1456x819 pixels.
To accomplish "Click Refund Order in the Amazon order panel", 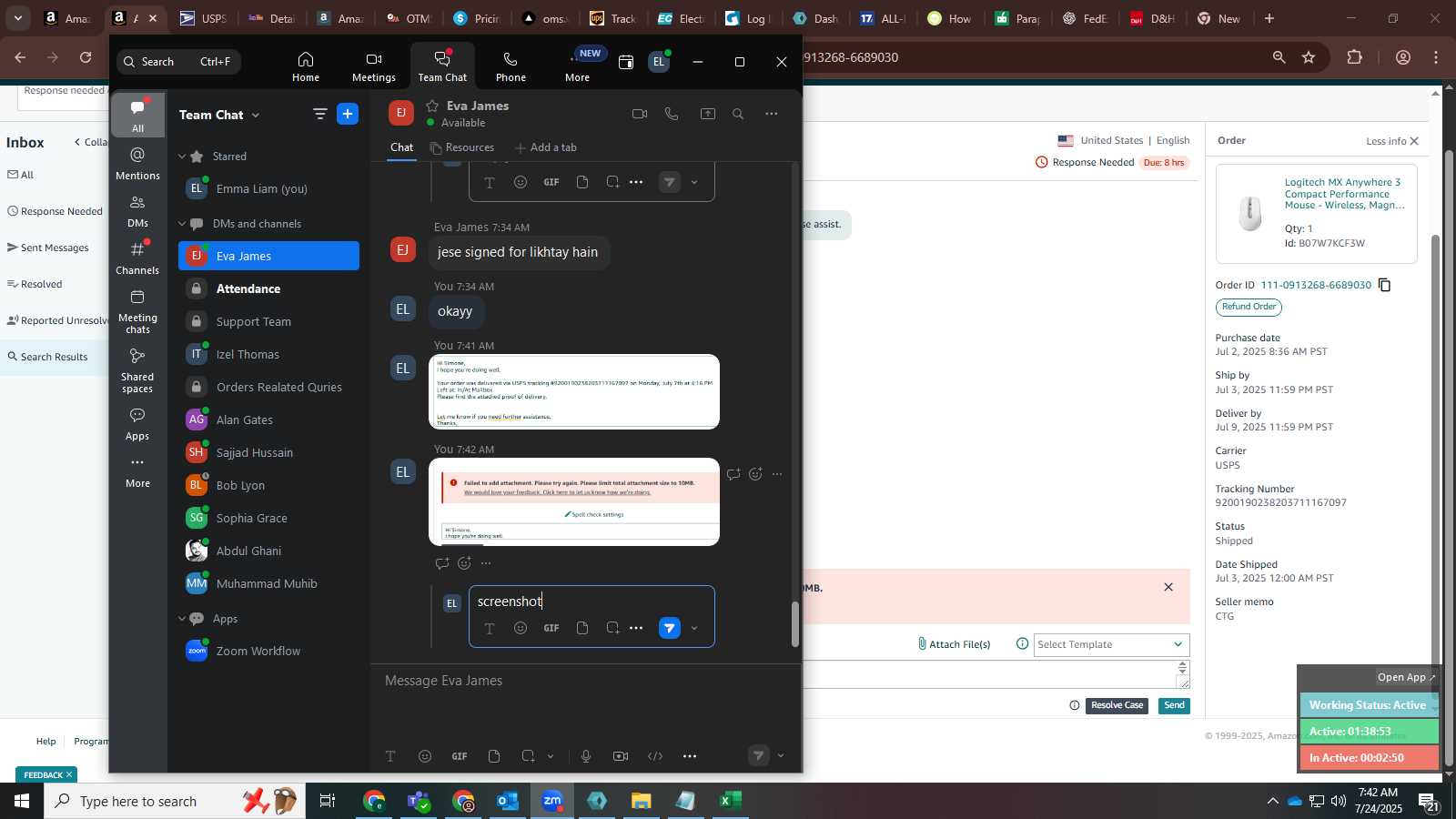I will pos(1249,307).
